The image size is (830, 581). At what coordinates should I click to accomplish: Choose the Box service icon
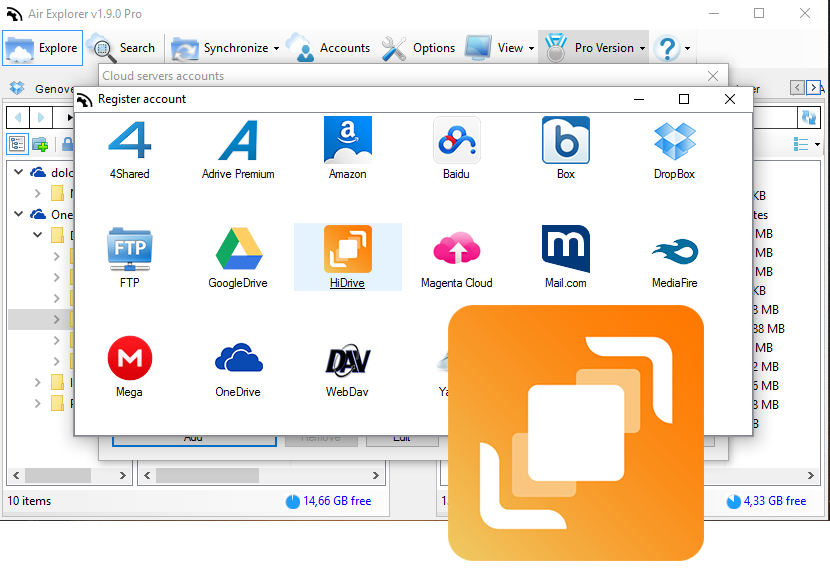coord(565,149)
